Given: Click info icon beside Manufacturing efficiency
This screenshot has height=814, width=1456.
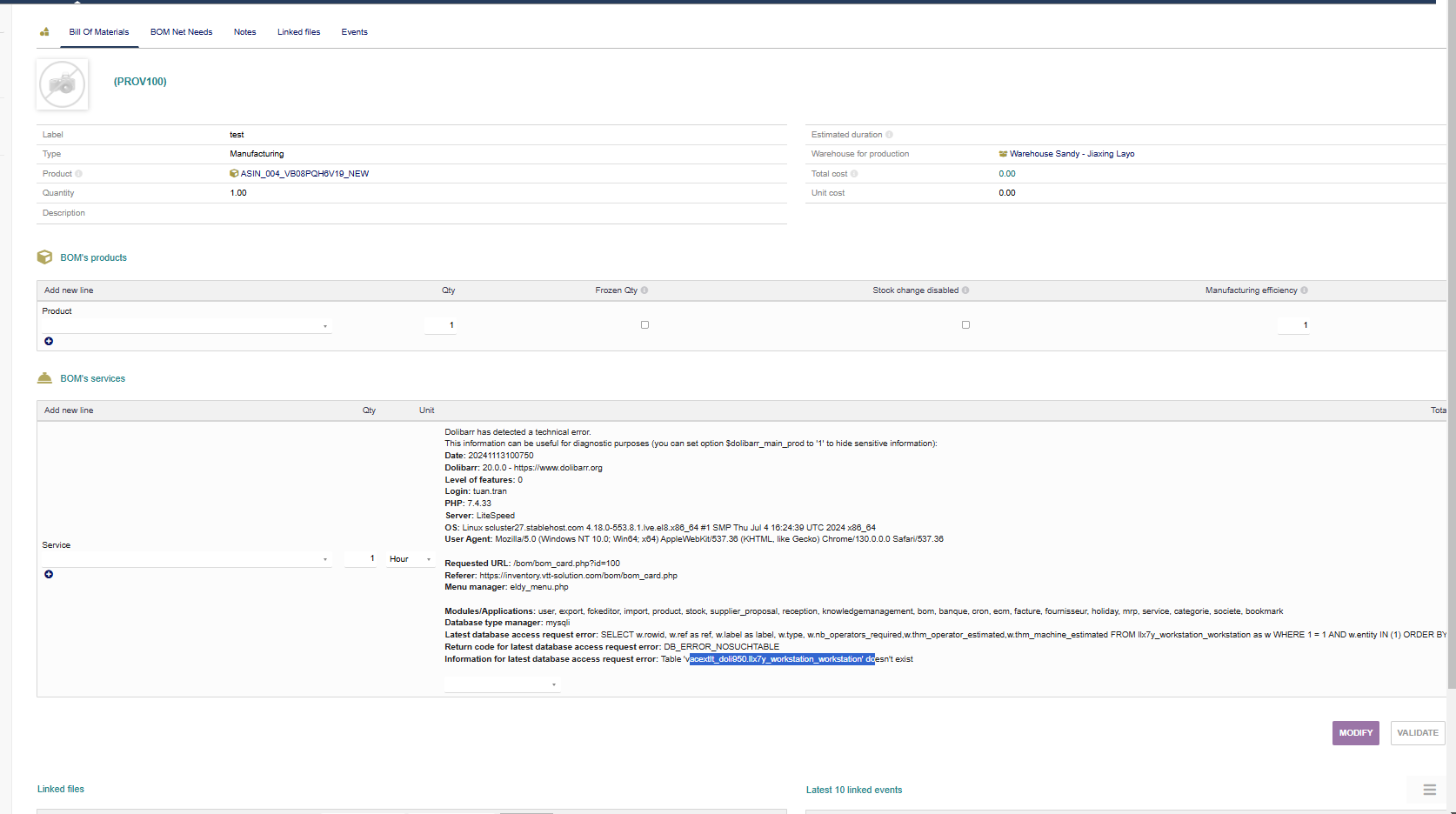Looking at the screenshot, I should tap(1304, 290).
